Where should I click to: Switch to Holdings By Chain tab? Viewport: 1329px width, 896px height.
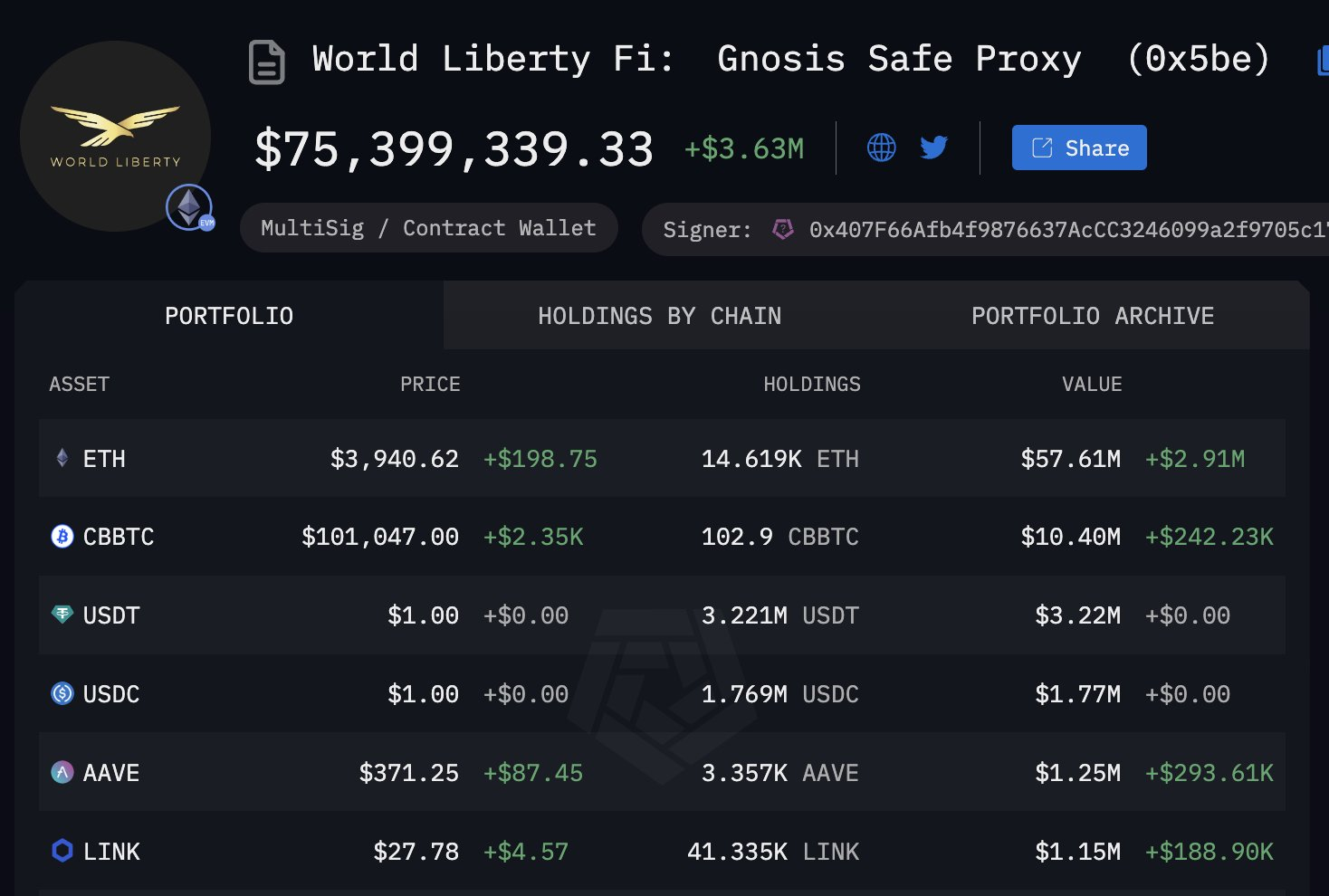659,316
